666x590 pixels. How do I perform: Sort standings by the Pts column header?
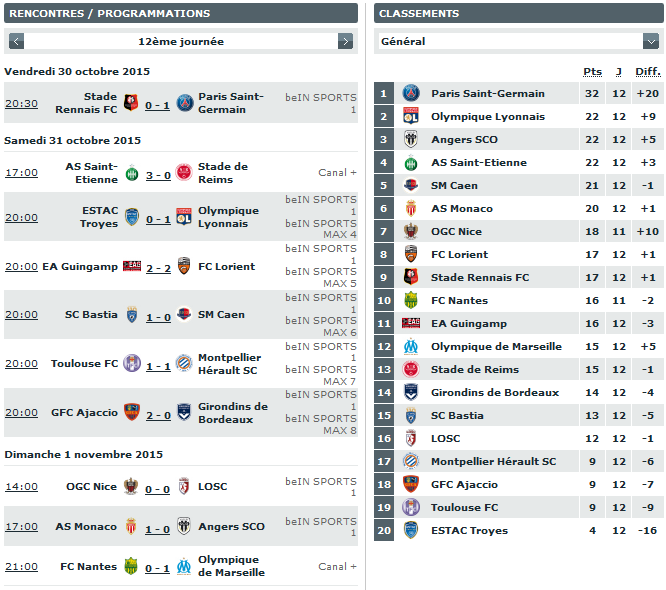(x=592, y=71)
